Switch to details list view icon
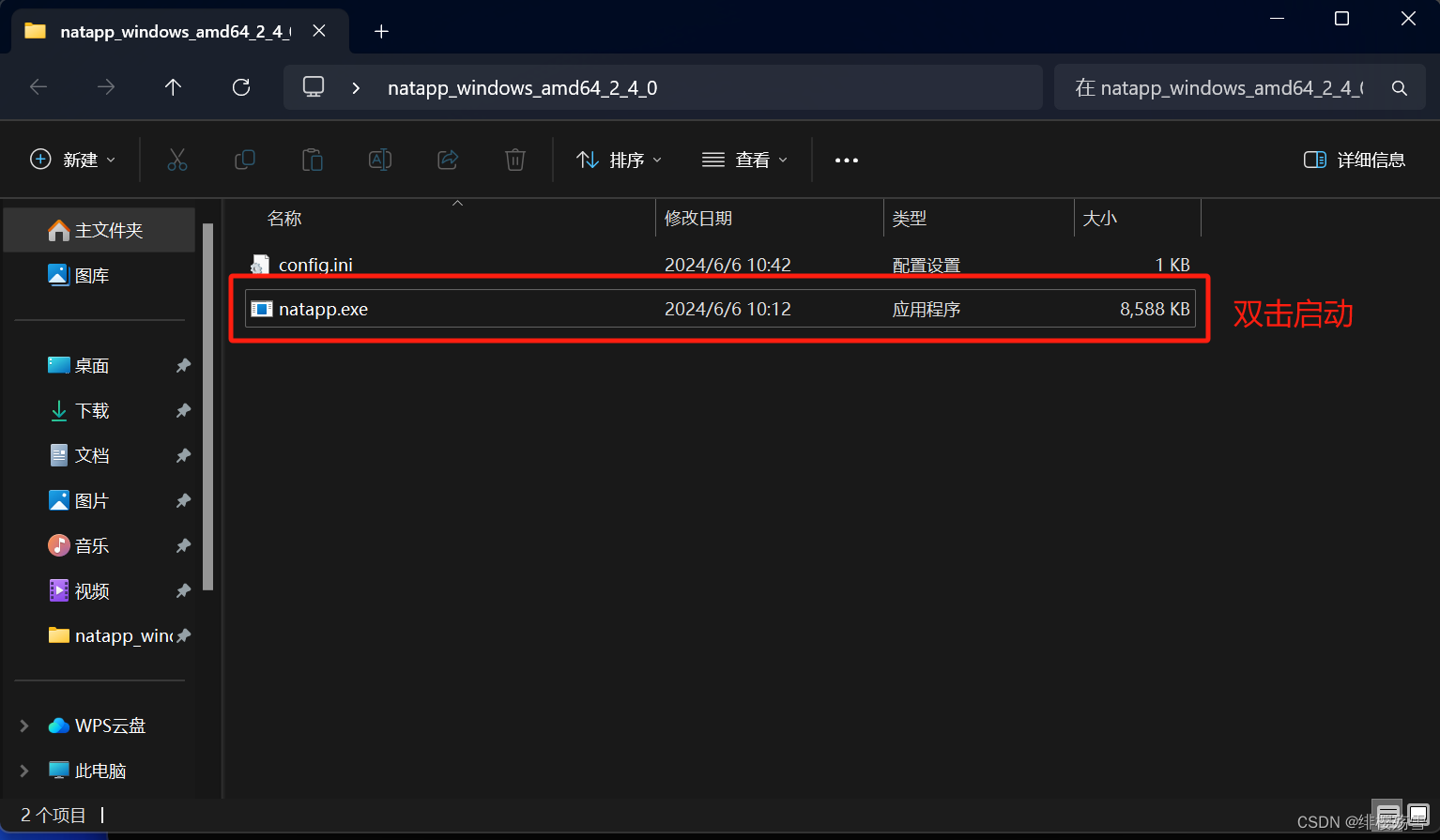Screen dimensions: 1440x840 1388,815
